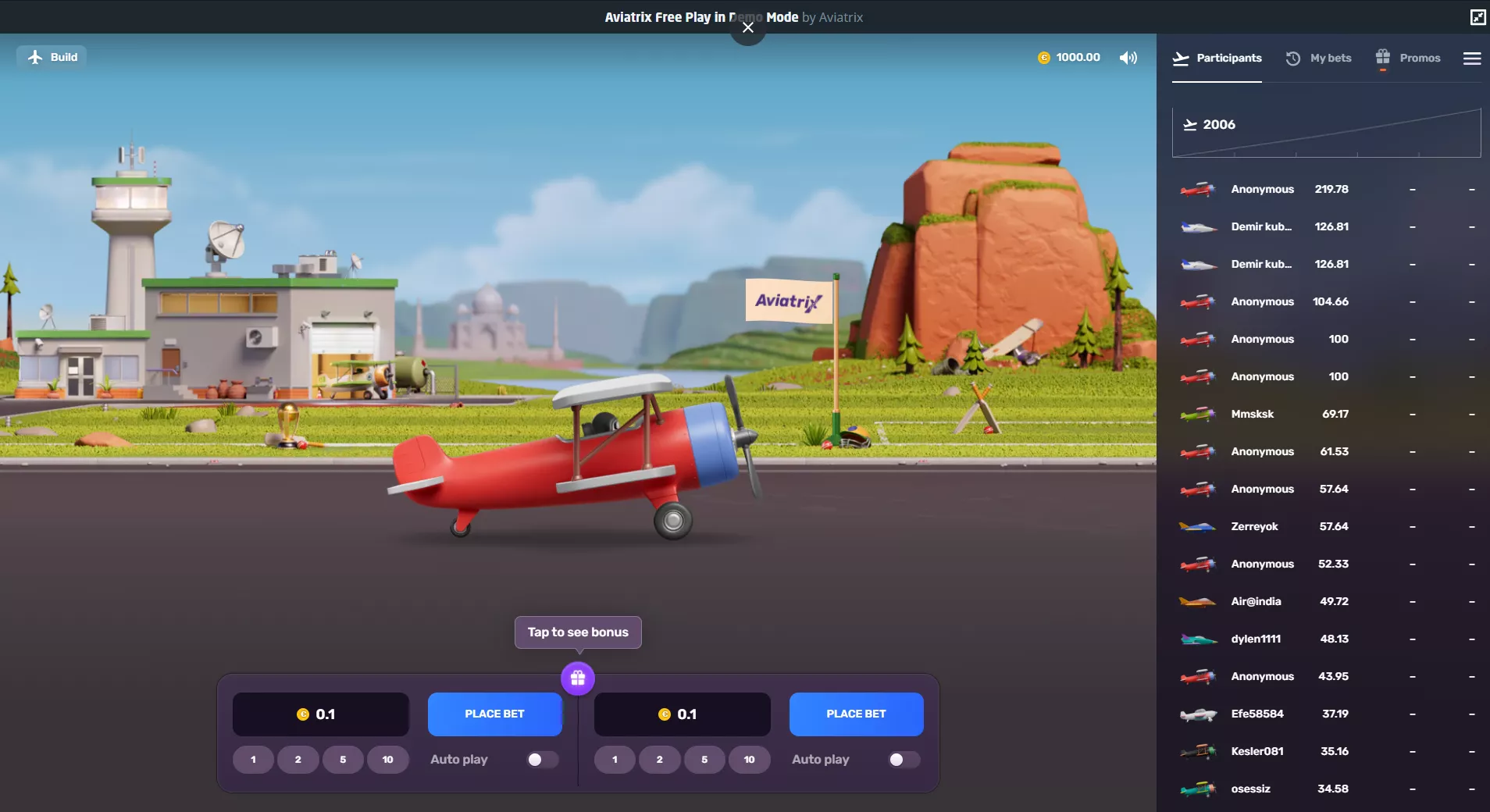Click the coin icon next to the balance
Image resolution: width=1490 pixels, height=812 pixels.
coord(1044,57)
